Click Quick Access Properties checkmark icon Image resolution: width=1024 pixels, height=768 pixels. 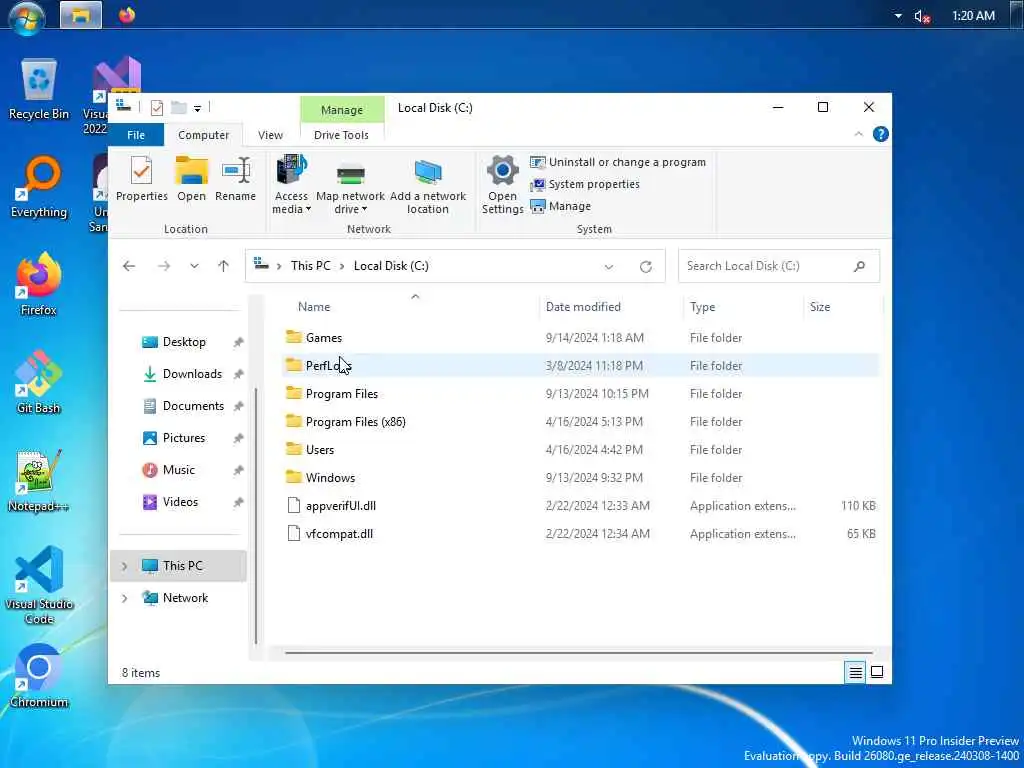tap(156, 108)
